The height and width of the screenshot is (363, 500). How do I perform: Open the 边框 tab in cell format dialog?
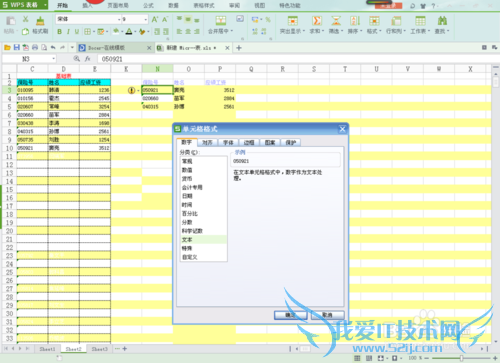[x=249, y=143]
